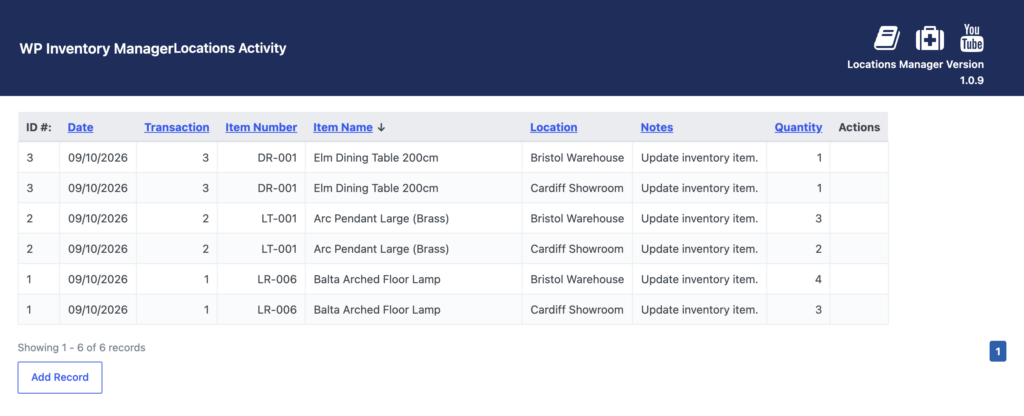The image size is (1024, 416).
Task: Select Elm Dining Table row for Cardiff Showroom
Action: click(453, 188)
